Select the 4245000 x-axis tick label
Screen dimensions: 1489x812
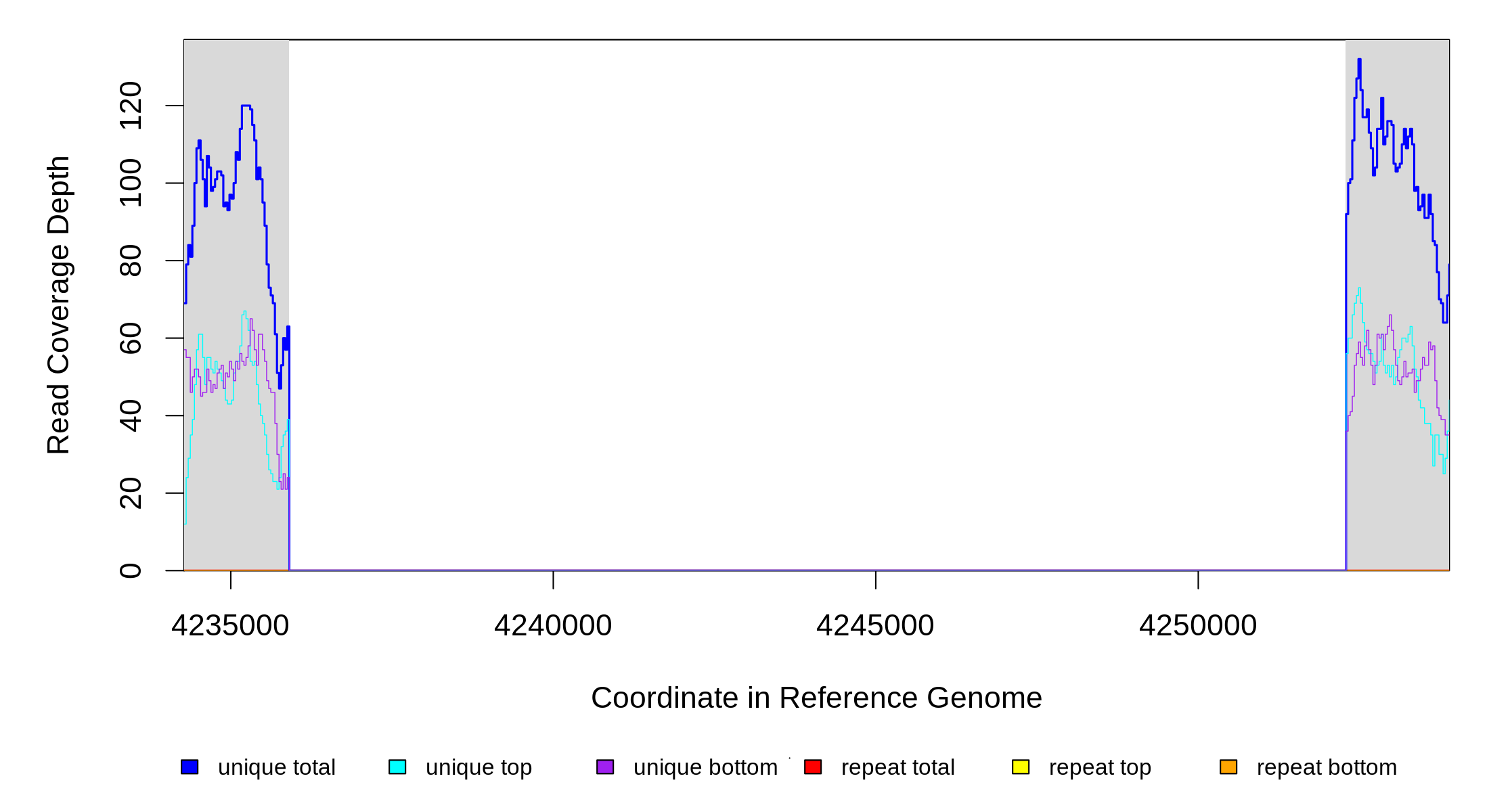pos(875,625)
